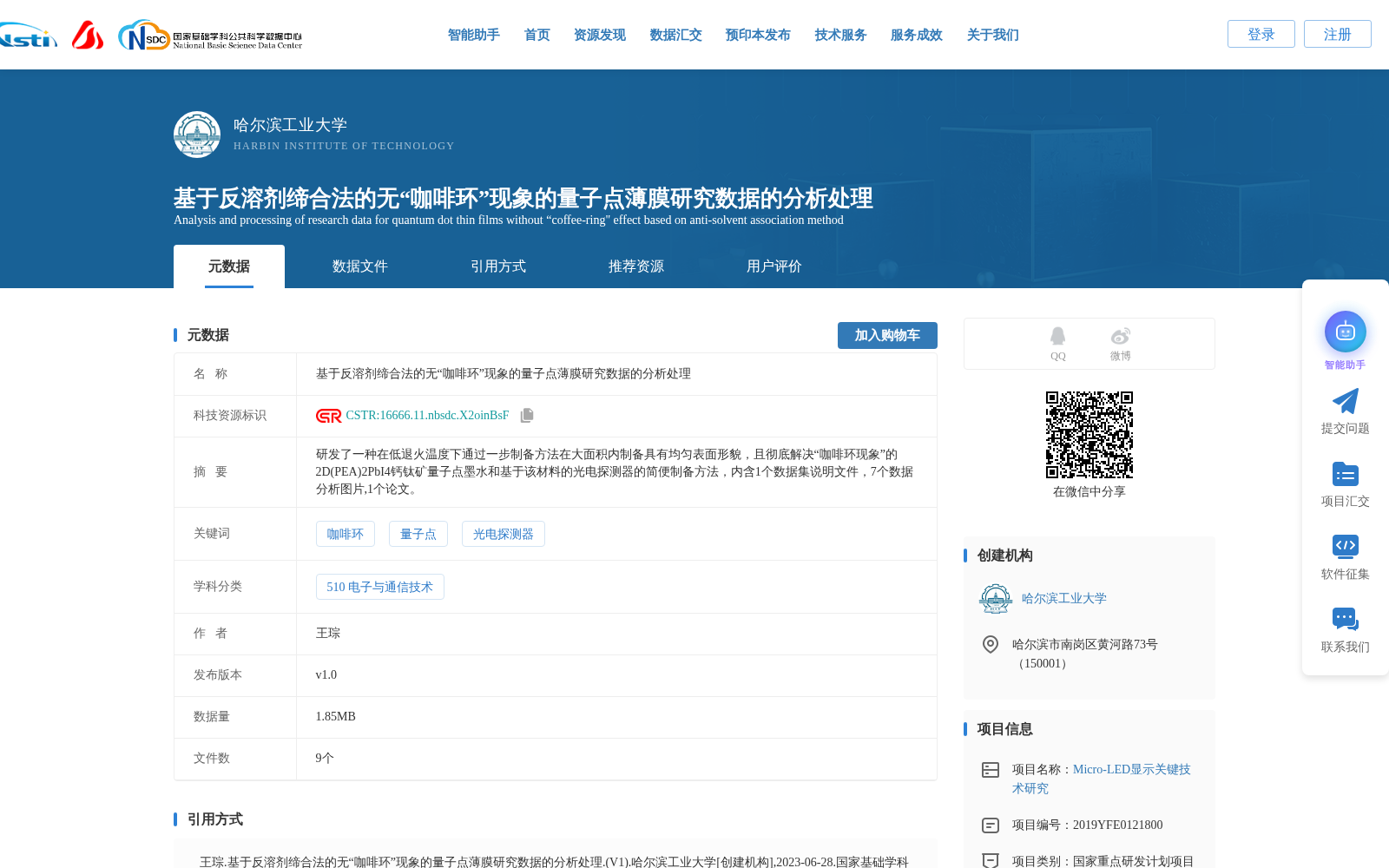The image size is (1389, 868).
Task: Click the CSTR red logo icon
Action: point(329,416)
